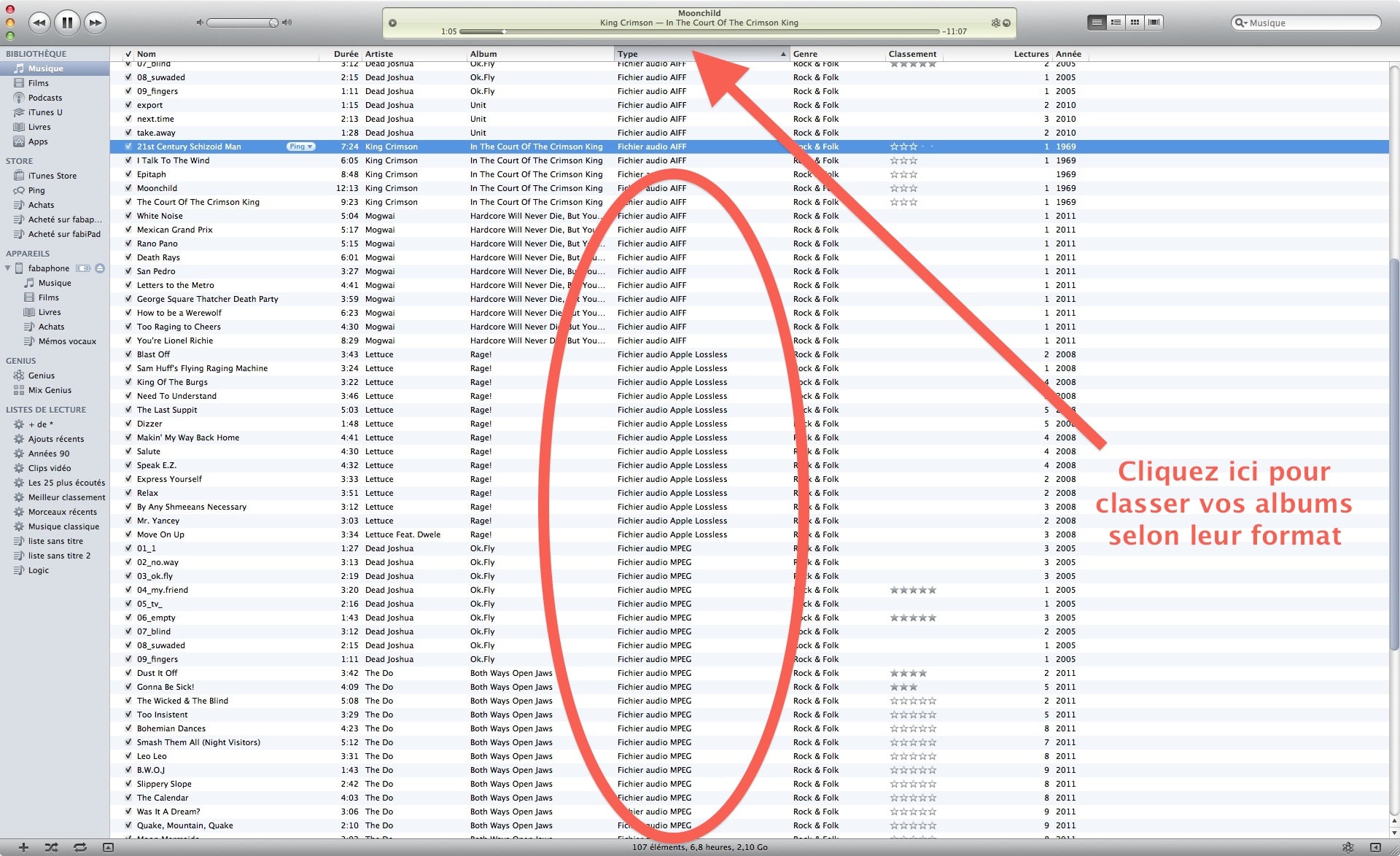Uncheck the White Noise track checkbox
The image size is (1400, 856).
[128, 216]
